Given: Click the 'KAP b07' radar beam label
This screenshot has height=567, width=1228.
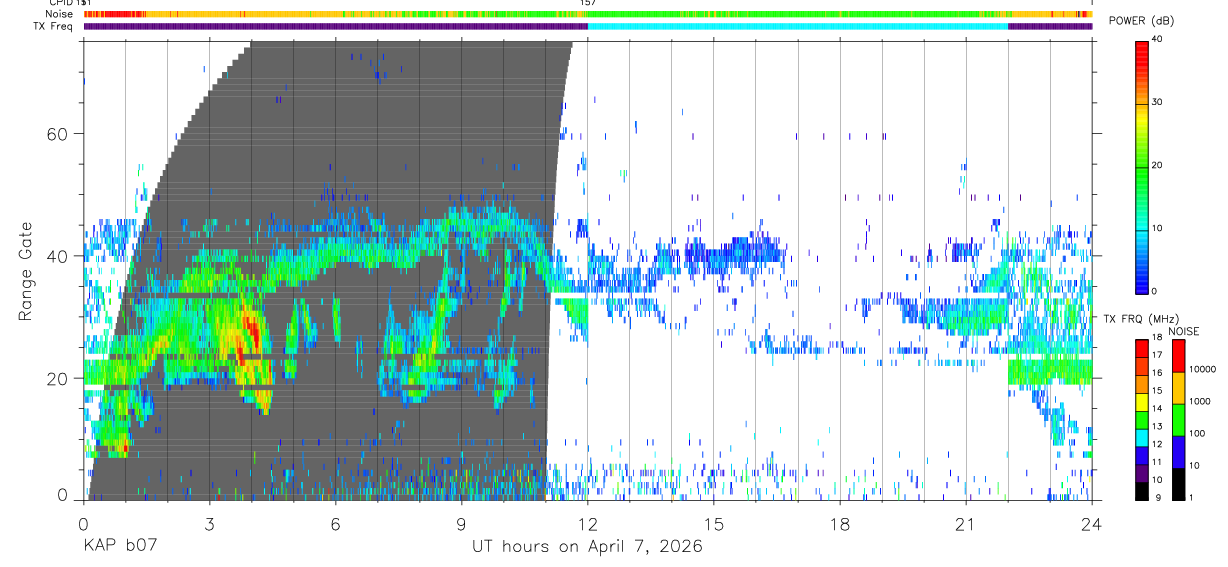Looking at the screenshot, I should 119,547.
